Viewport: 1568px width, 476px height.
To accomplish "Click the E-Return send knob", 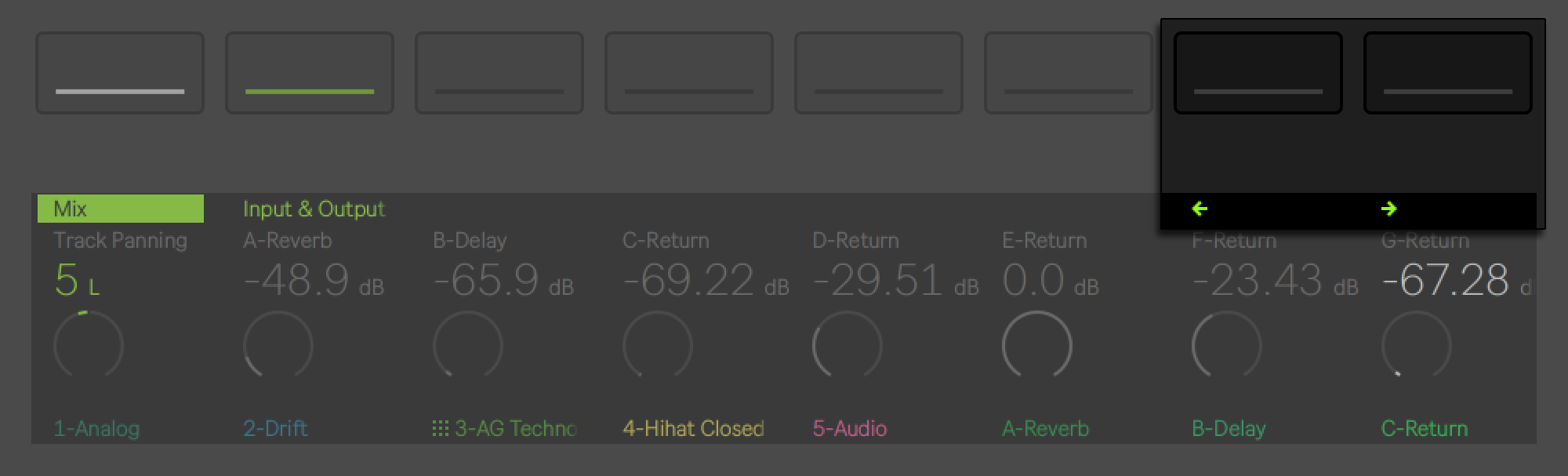I will coord(1037,345).
